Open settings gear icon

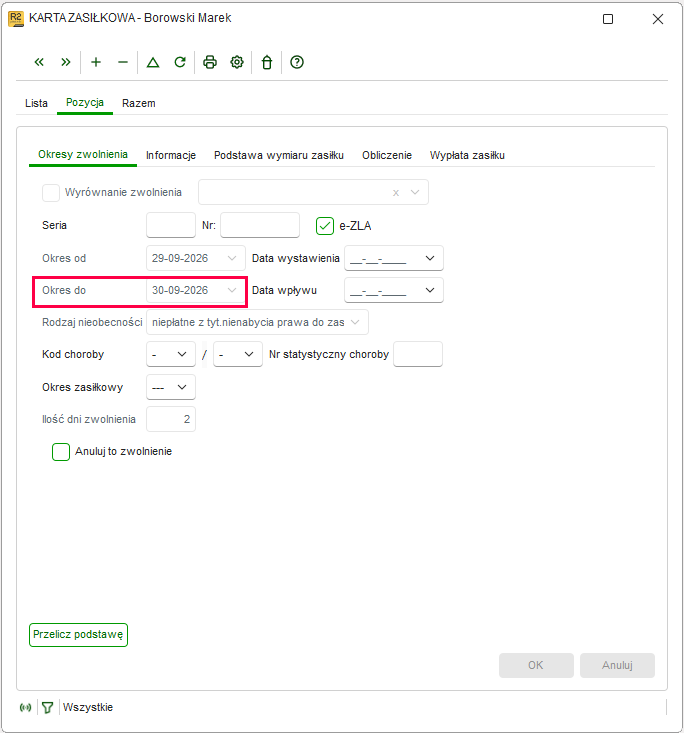(x=237, y=62)
